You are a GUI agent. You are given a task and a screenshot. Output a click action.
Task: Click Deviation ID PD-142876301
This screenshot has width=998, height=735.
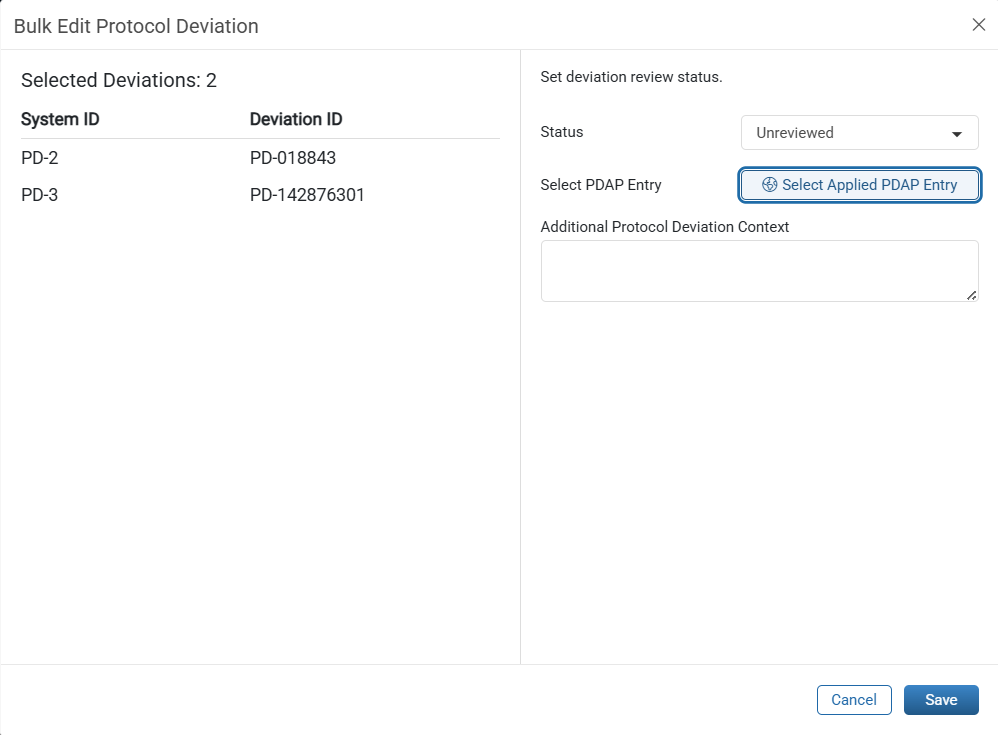[x=307, y=195]
